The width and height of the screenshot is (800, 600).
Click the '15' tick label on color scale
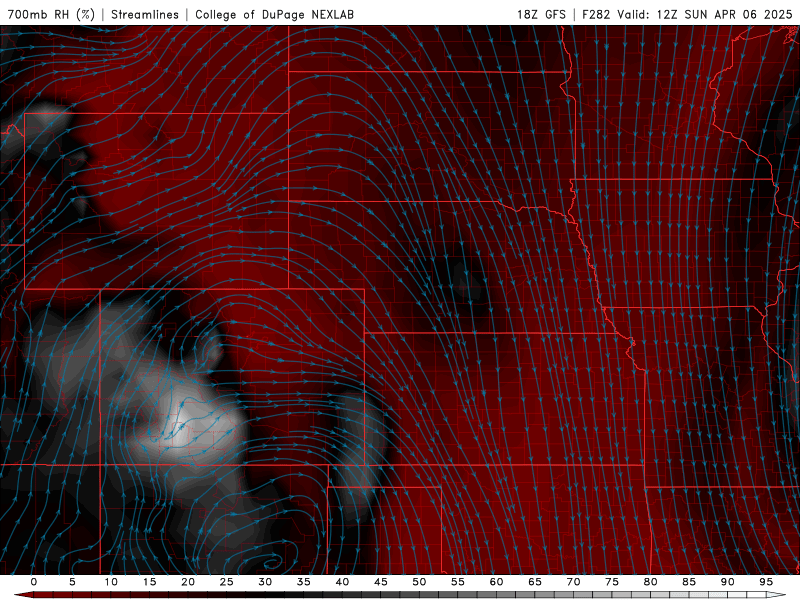(149, 582)
